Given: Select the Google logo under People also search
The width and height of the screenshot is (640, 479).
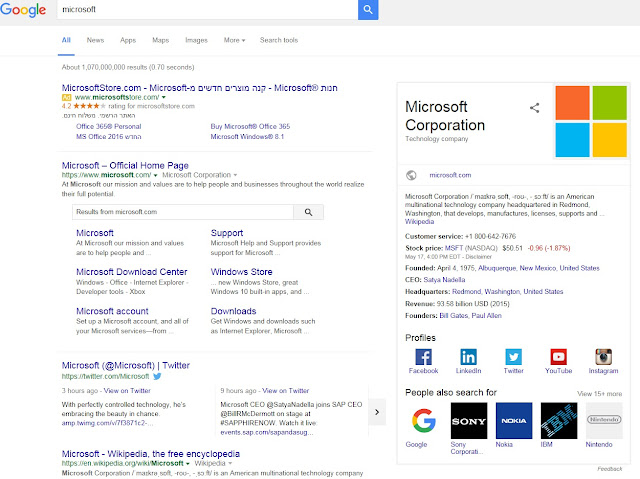Looking at the screenshot, I should (x=424, y=421).
